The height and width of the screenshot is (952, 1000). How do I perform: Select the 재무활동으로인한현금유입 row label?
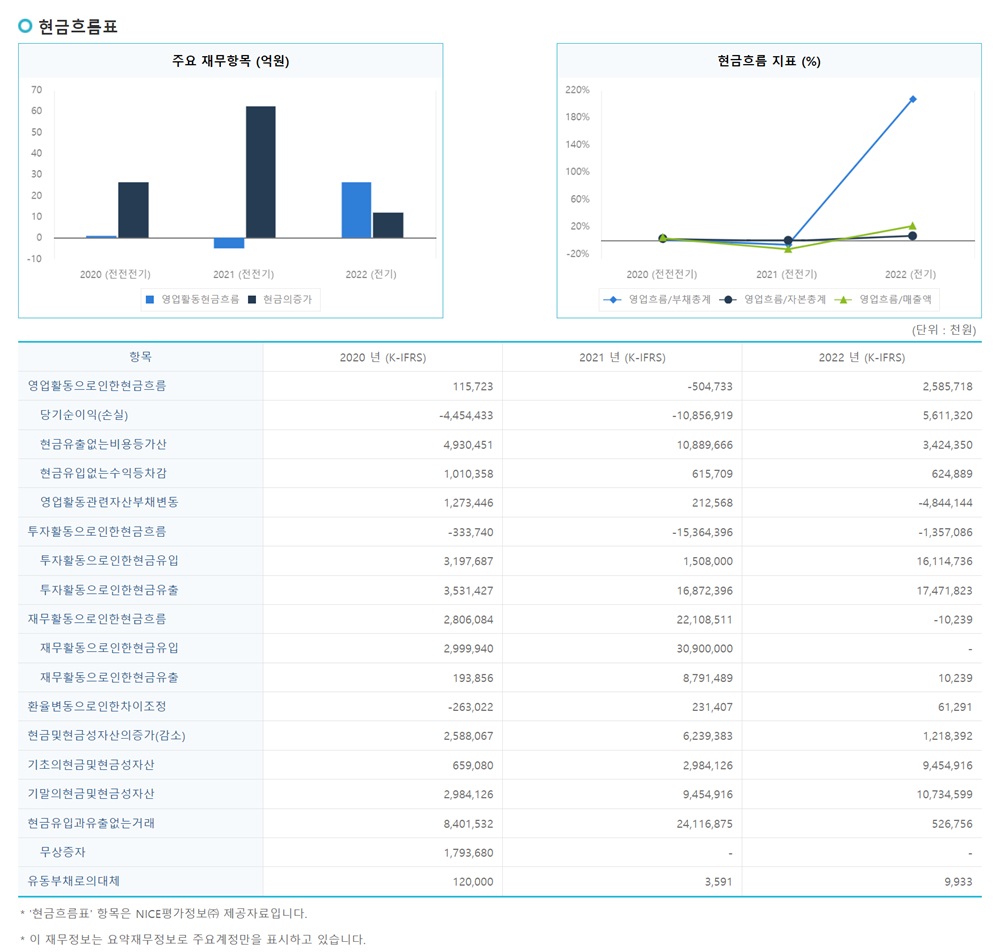coord(109,648)
